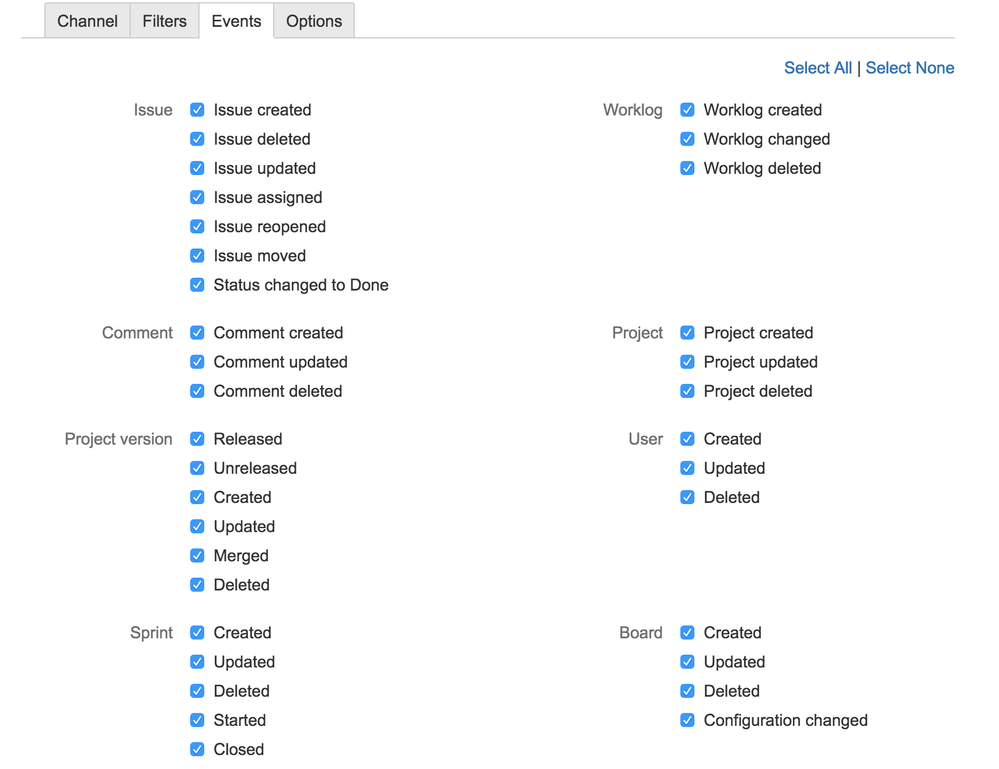
Task: Toggle Merged in Project version section
Action: 197,556
